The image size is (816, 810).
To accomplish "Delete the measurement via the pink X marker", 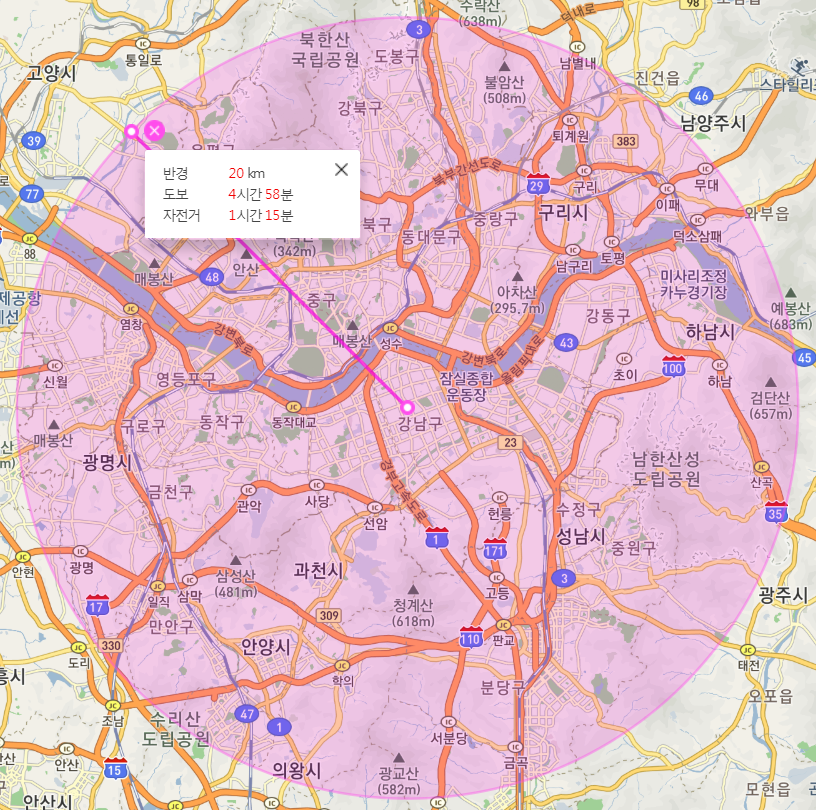I will [155, 131].
